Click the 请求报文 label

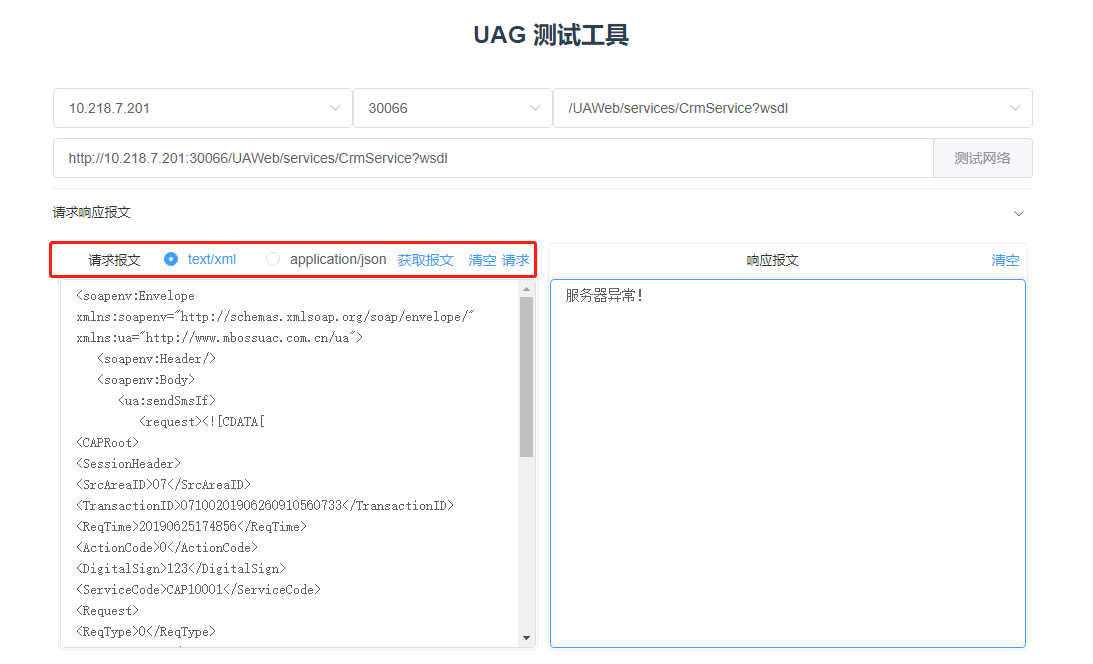click(x=114, y=260)
